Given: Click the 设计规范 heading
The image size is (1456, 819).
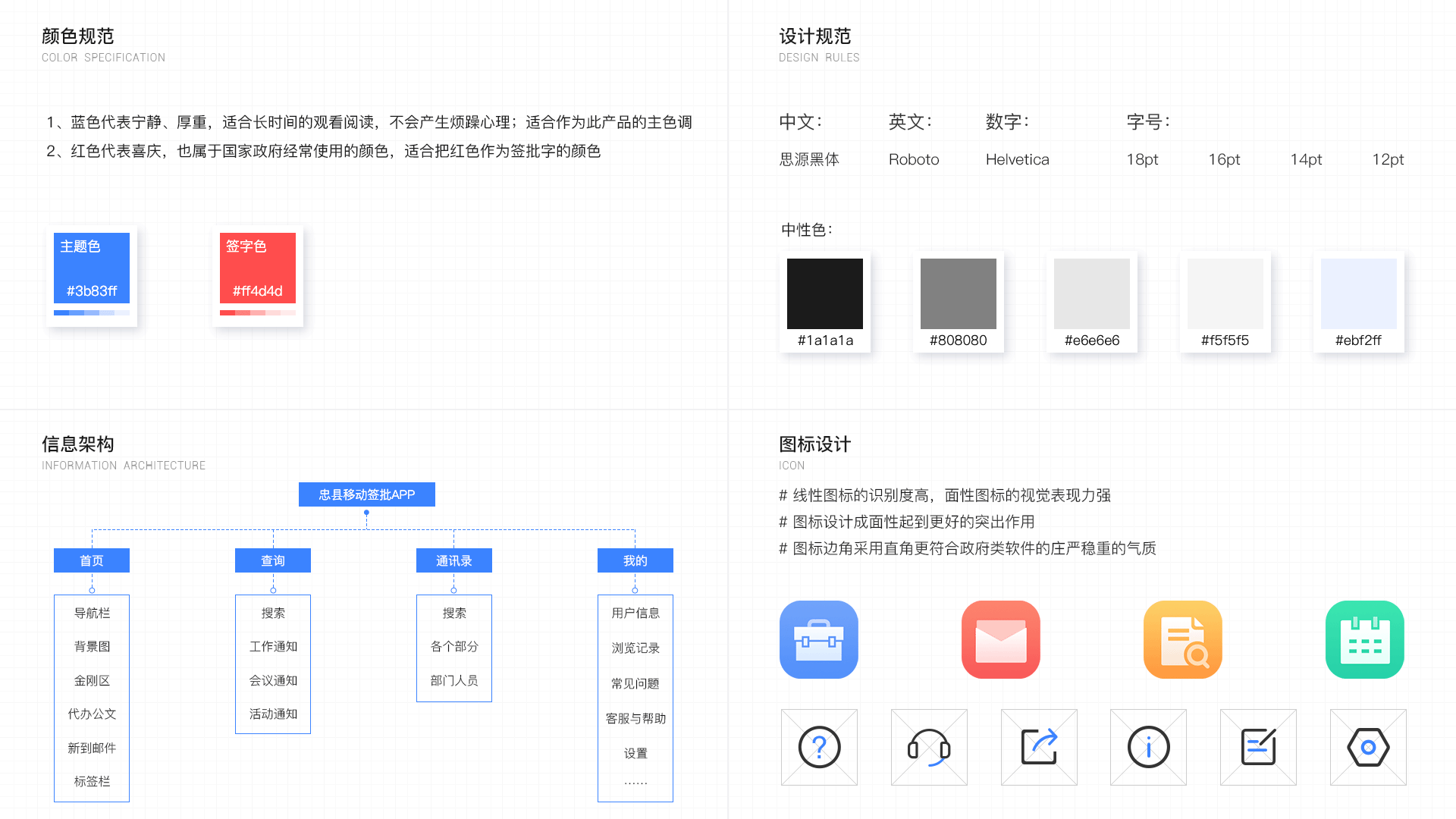Looking at the screenshot, I should 815,36.
